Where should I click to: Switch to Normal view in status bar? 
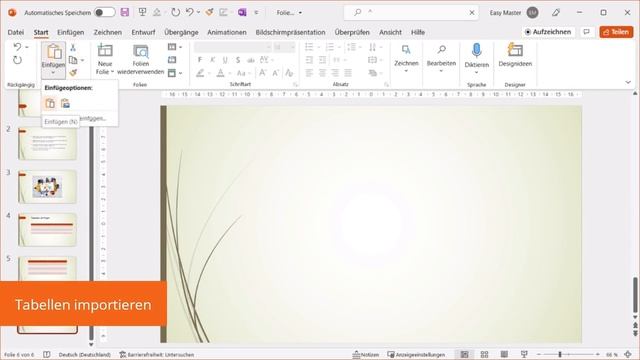(x=464, y=354)
